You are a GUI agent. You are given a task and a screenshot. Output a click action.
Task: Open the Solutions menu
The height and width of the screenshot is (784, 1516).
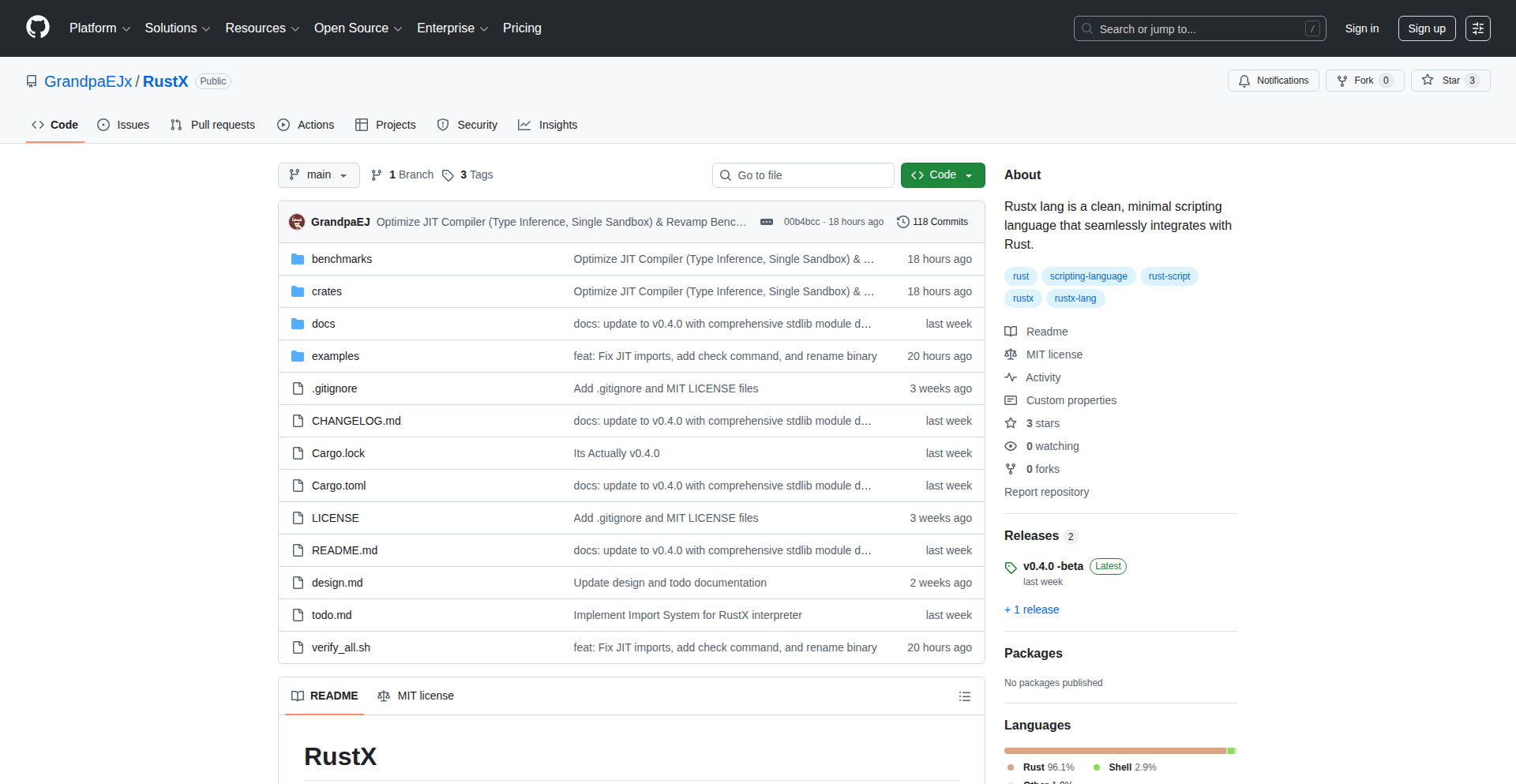tap(177, 28)
